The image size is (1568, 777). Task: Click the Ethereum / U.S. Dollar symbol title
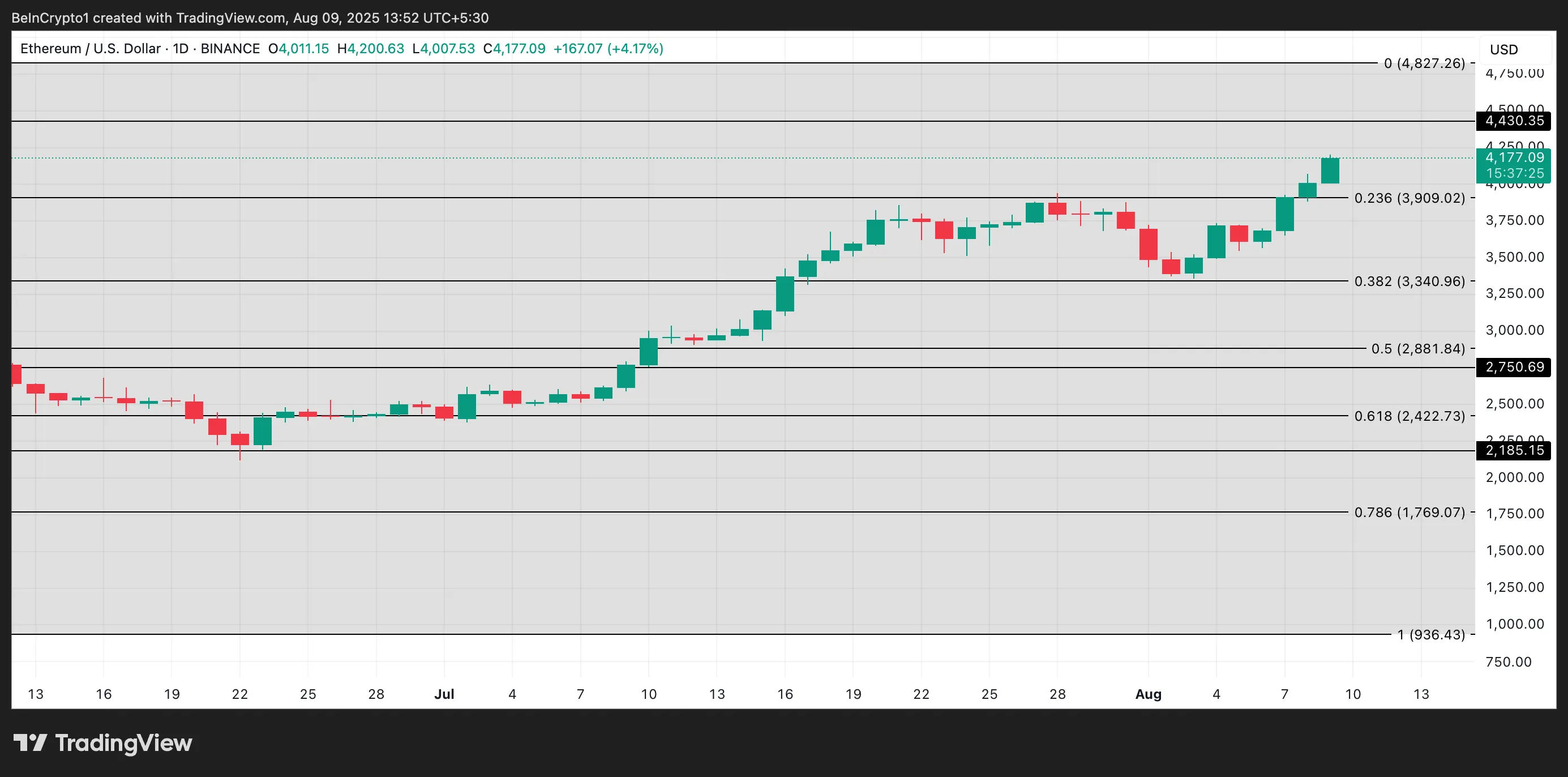tap(90, 49)
